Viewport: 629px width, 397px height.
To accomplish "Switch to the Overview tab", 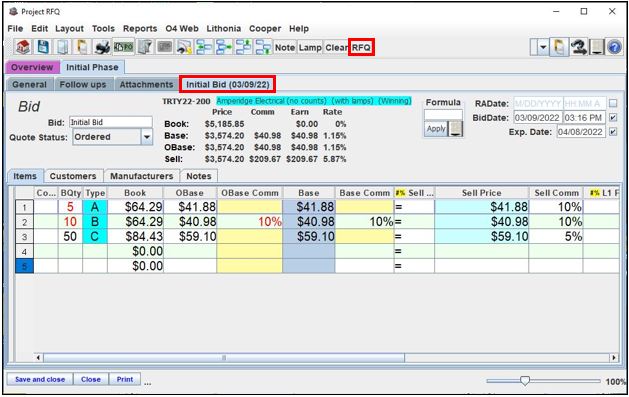I will (x=32, y=67).
